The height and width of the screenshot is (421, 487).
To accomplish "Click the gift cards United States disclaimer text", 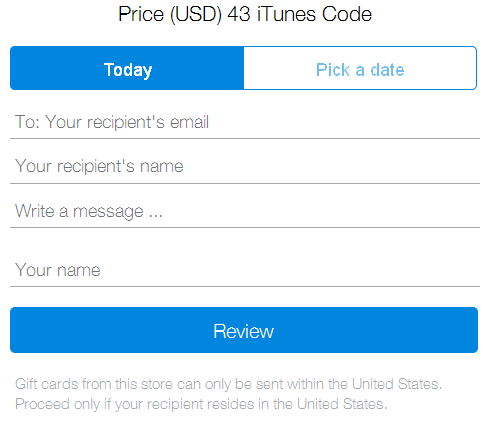I will (x=229, y=394).
